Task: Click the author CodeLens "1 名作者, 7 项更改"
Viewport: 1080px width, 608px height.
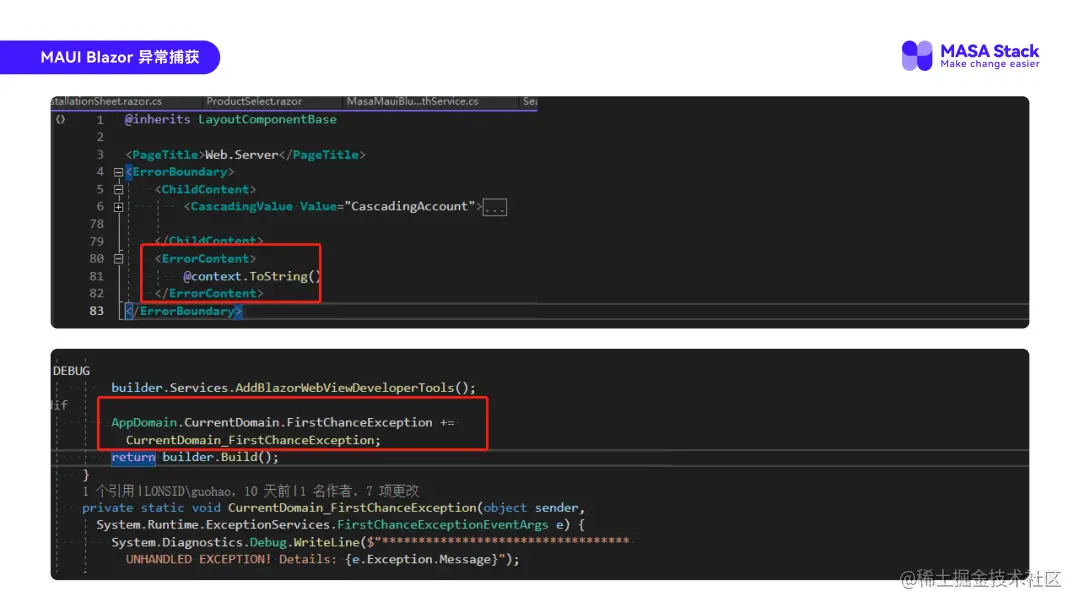Action: coord(358,491)
